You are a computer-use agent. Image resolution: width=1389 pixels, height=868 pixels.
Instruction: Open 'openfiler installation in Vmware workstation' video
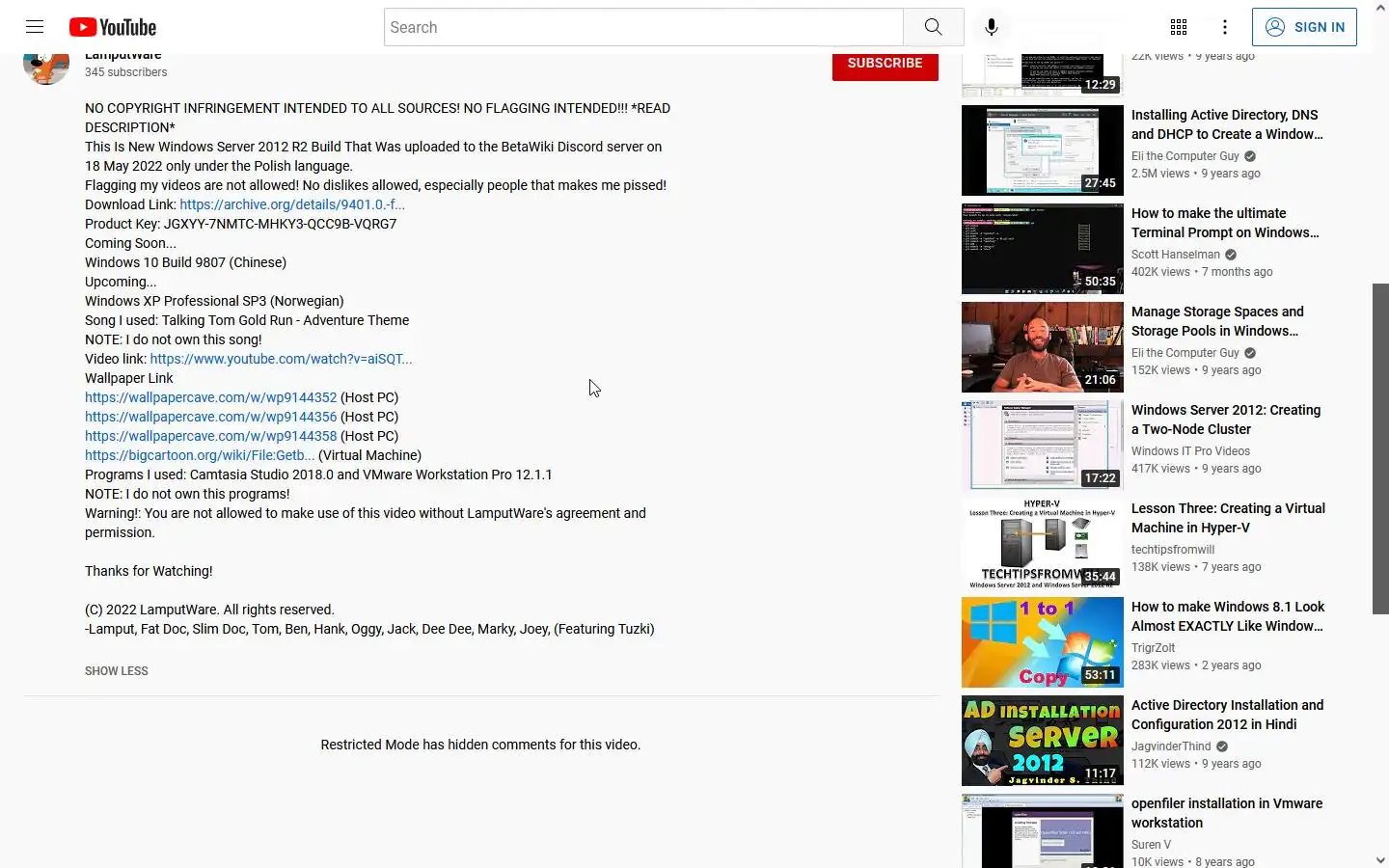pos(1227,813)
